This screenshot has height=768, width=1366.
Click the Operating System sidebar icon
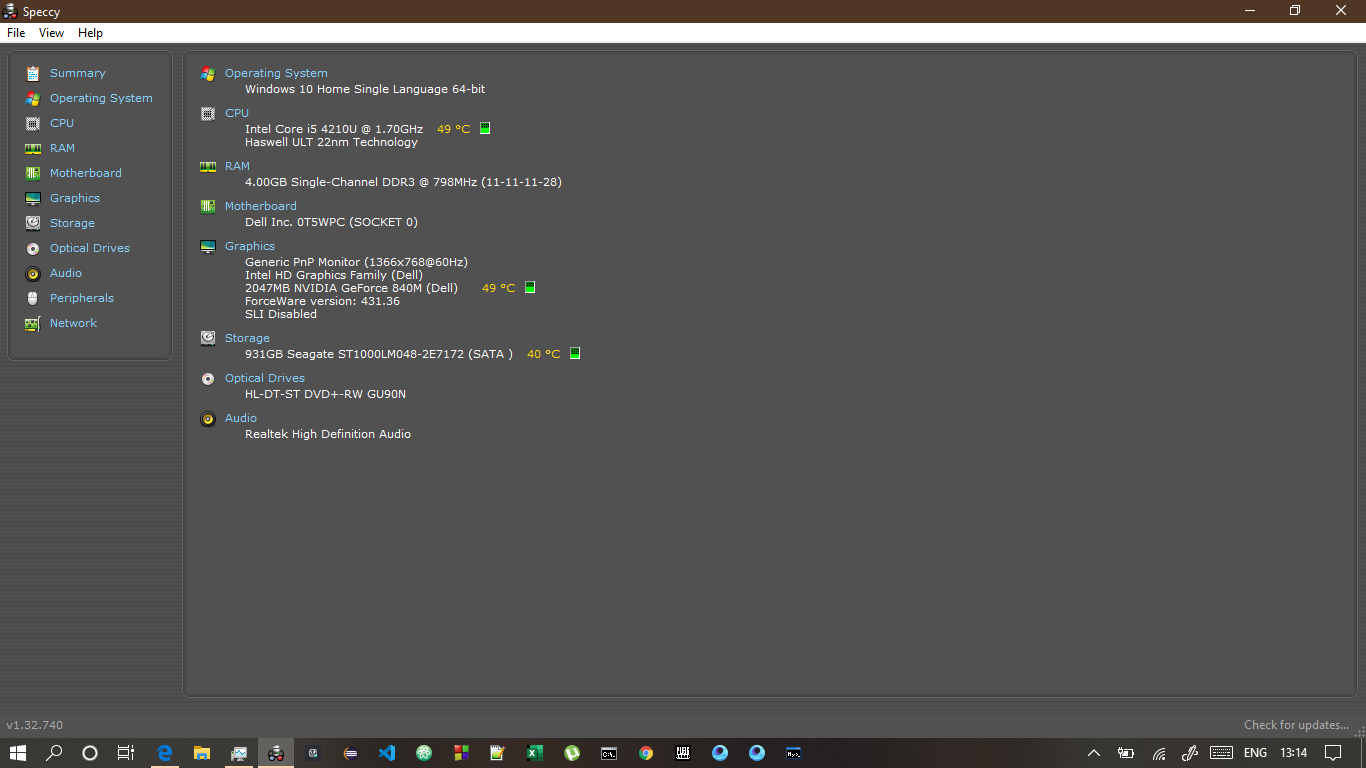tap(33, 98)
